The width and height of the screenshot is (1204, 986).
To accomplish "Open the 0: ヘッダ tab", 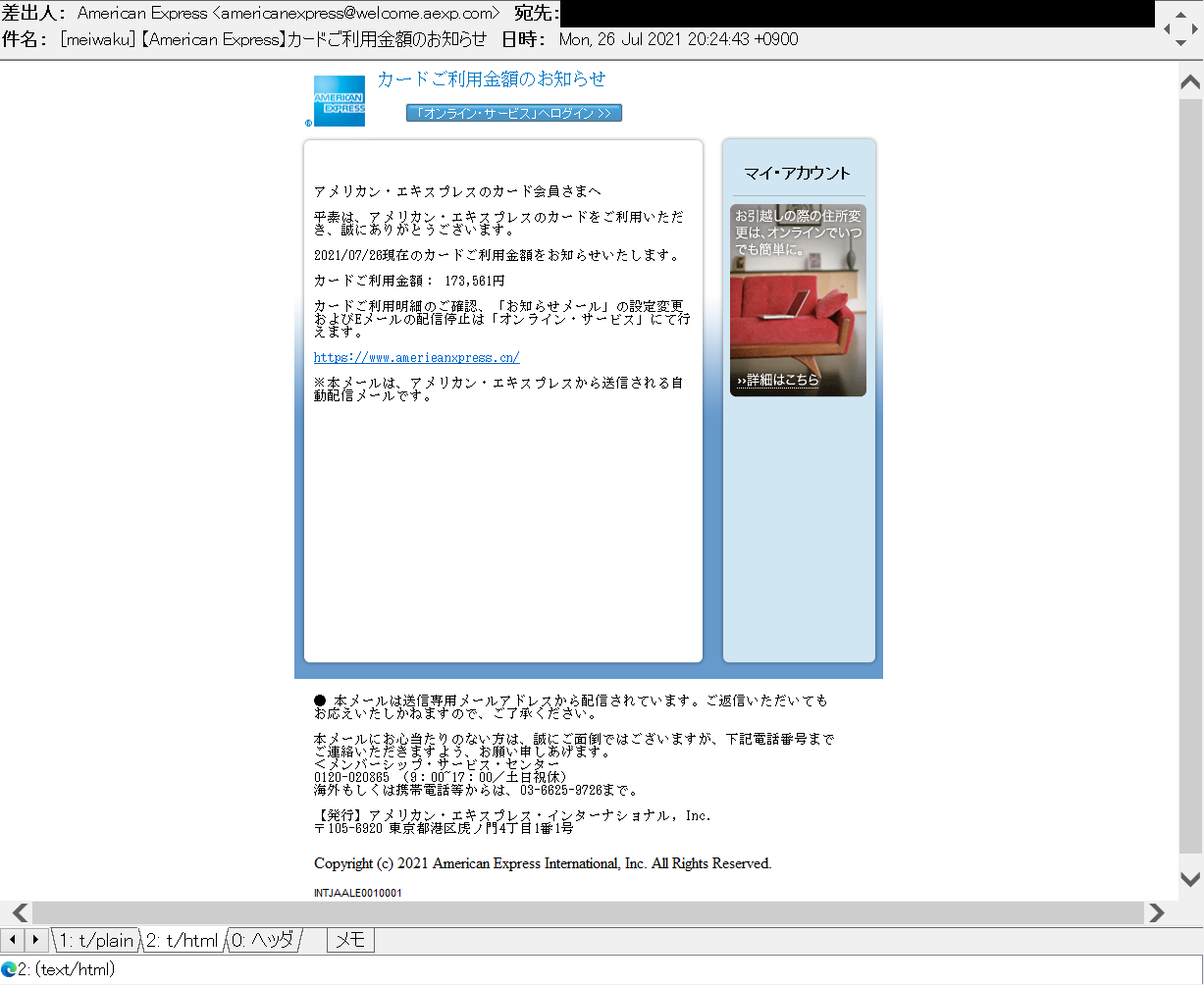I will point(262,940).
